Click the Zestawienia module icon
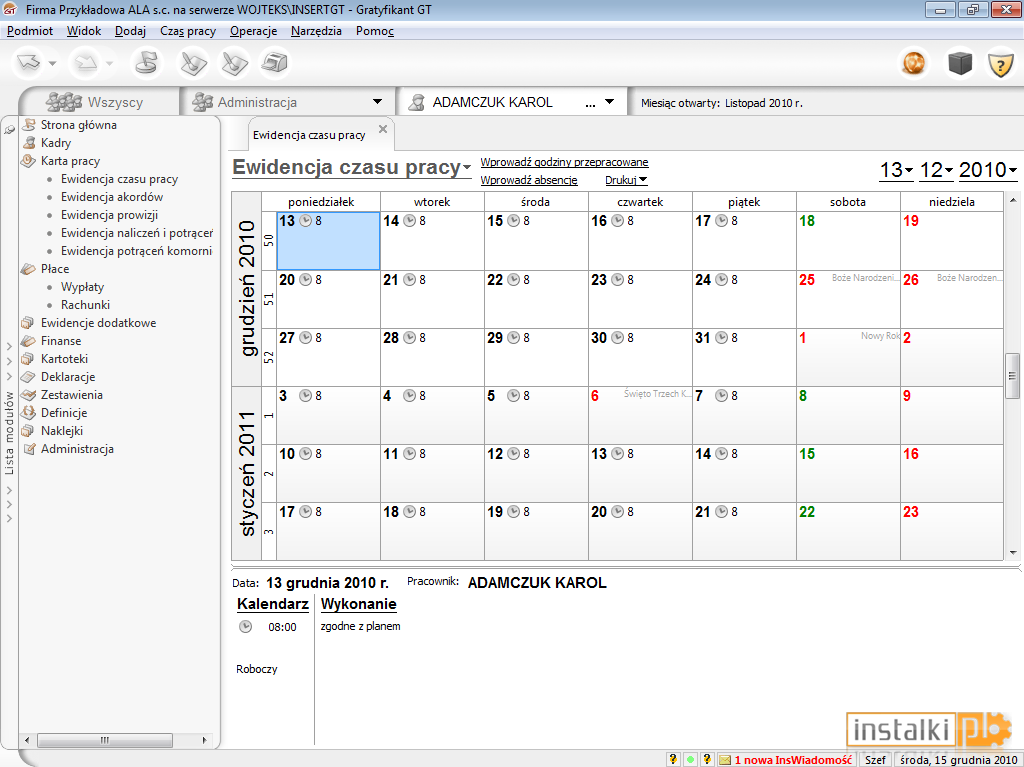 tap(28, 395)
